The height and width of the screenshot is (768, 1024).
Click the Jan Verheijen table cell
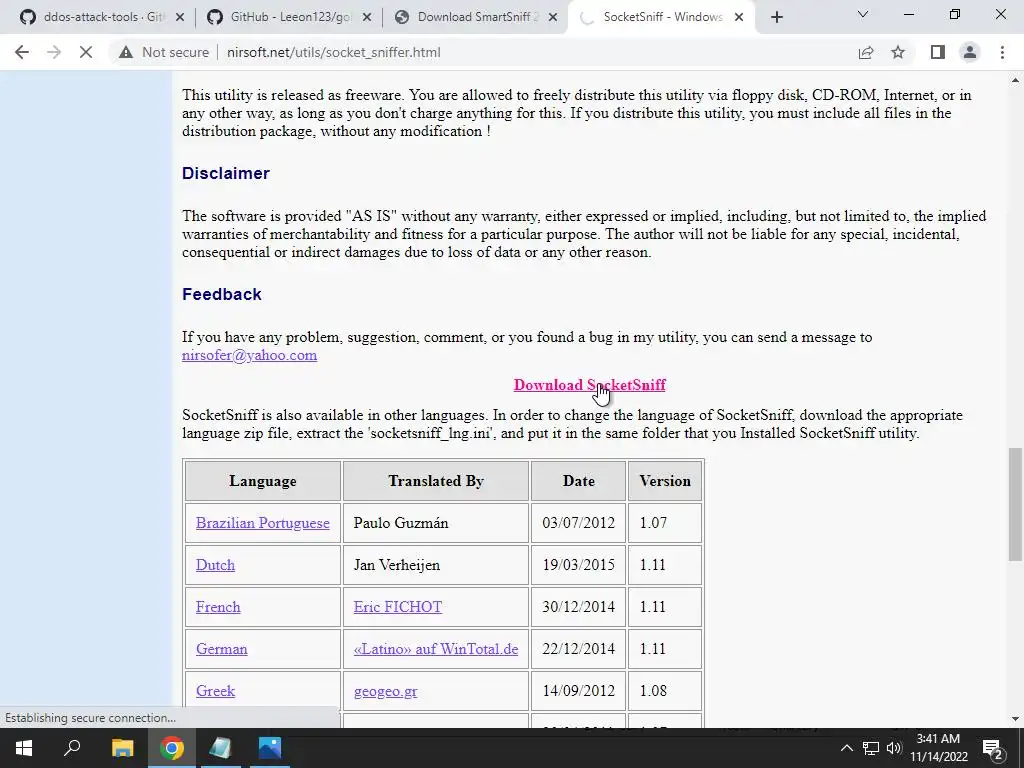click(436, 565)
